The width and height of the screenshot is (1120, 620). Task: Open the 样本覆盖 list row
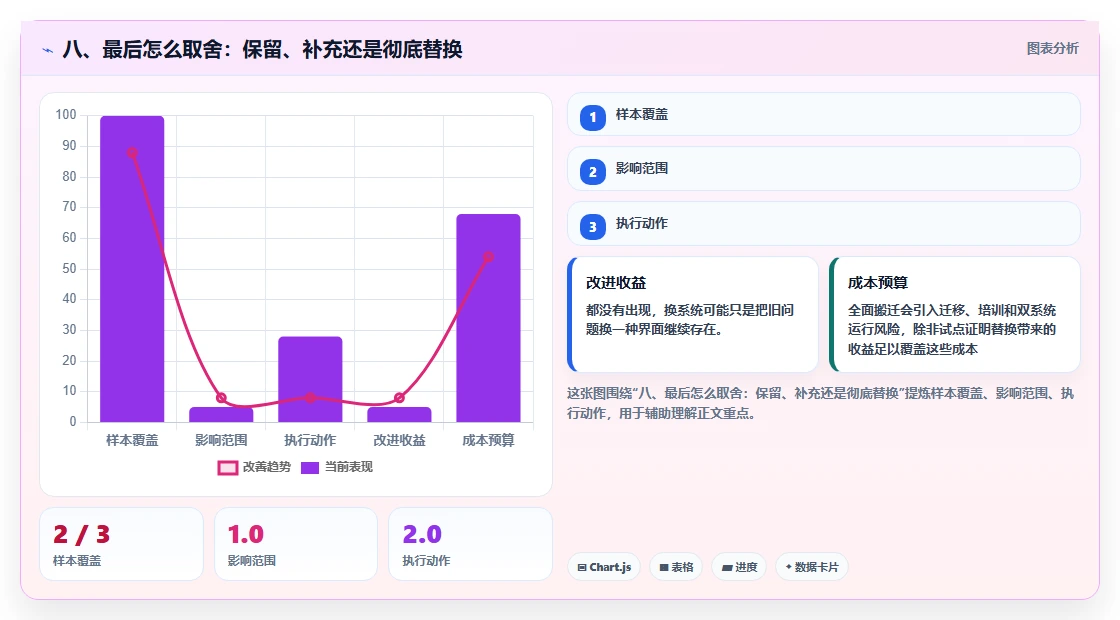(x=824, y=114)
